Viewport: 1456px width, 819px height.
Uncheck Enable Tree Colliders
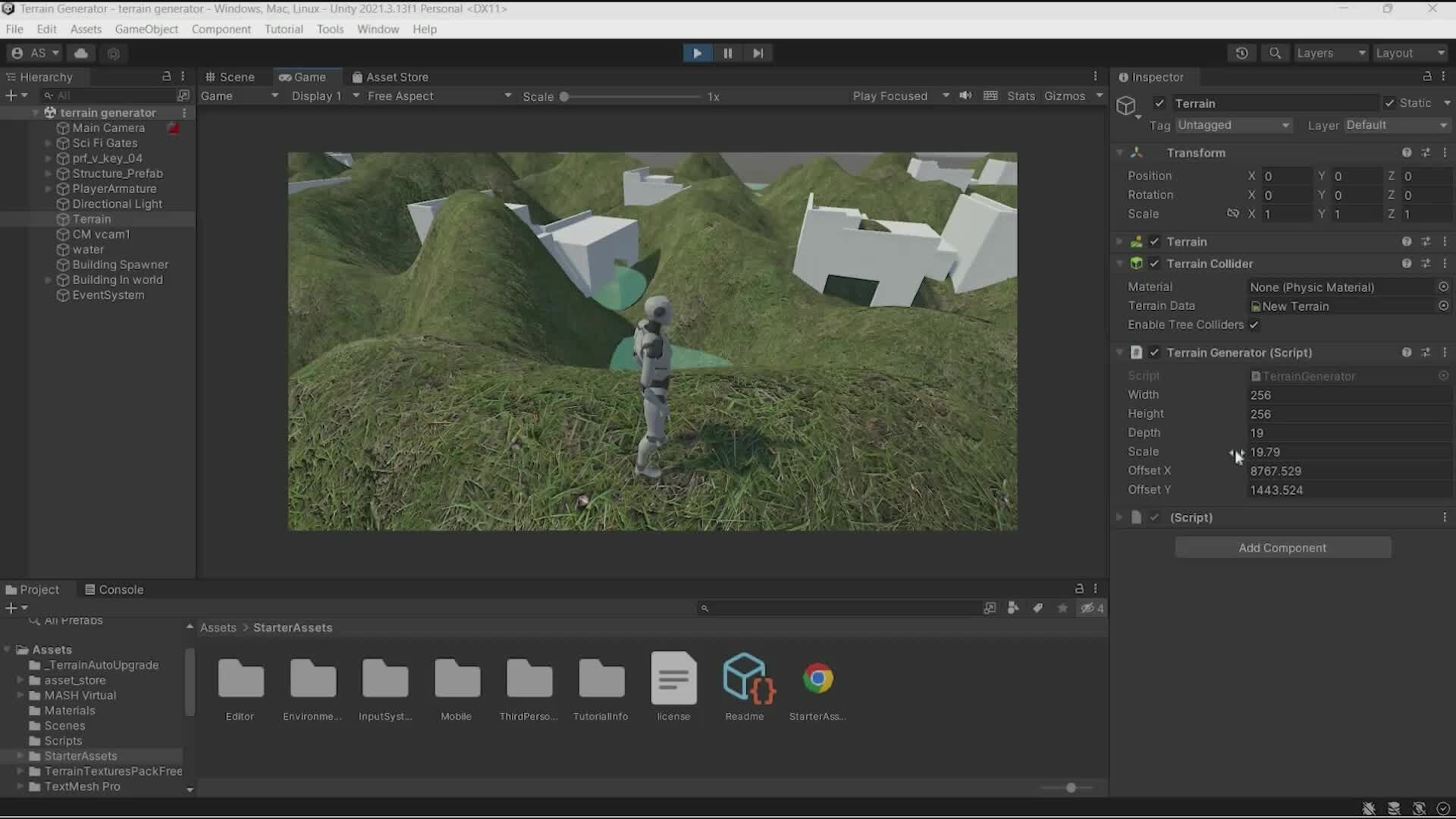click(x=1254, y=325)
